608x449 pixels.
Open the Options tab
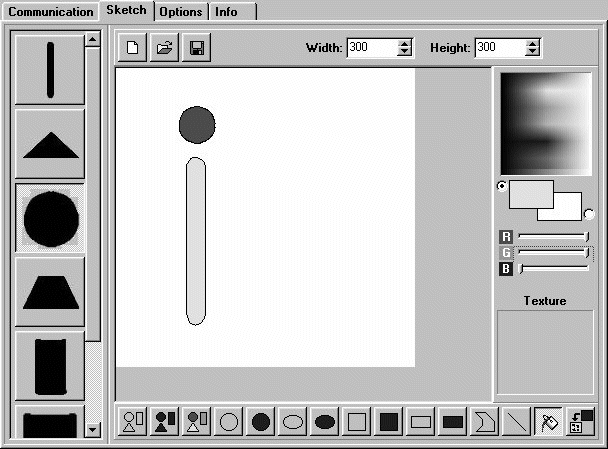click(181, 12)
